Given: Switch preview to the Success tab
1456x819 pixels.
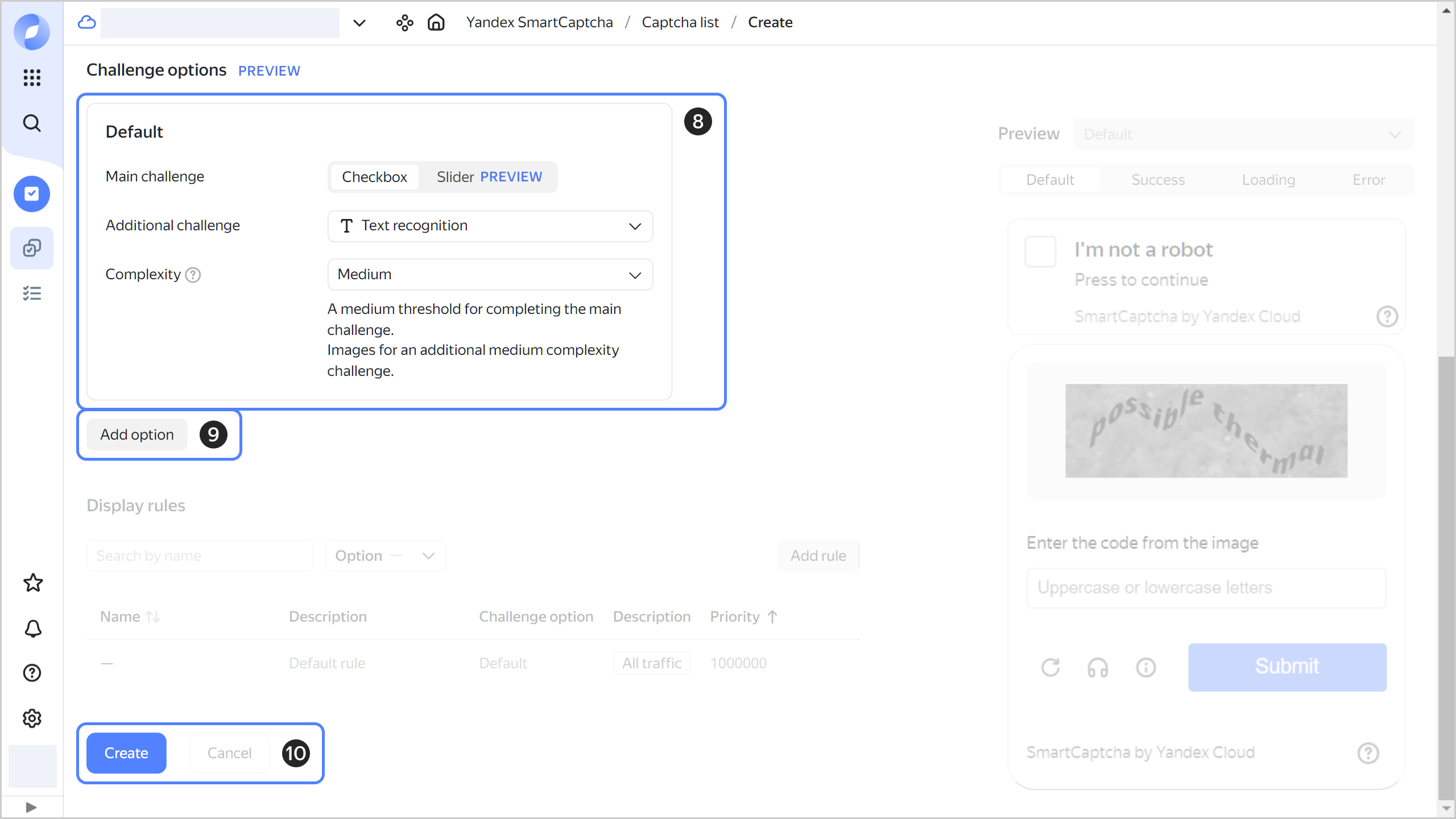Looking at the screenshot, I should [x=1157, y=180].
